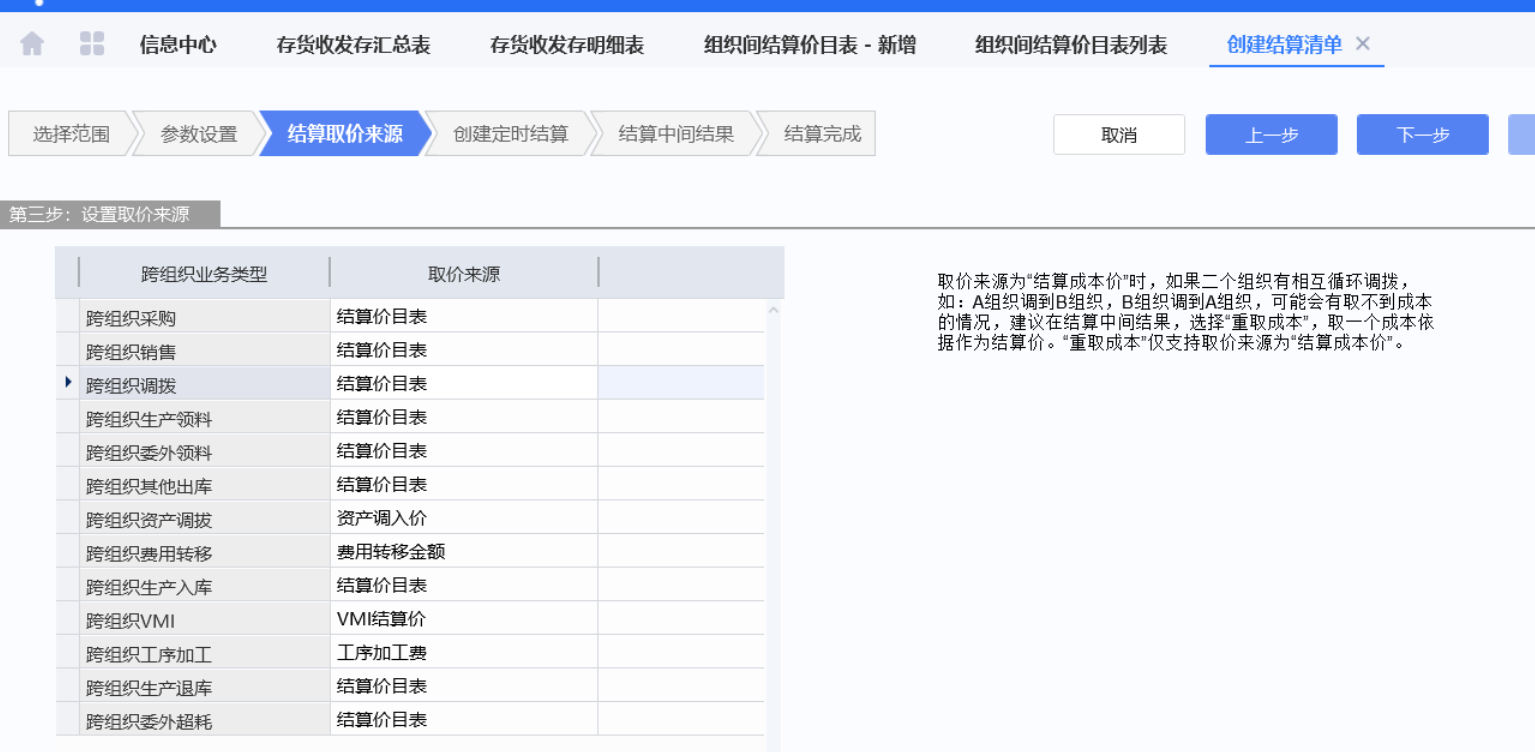This screenshot has height=752, width=1535.
Task: Open the app grid menu icon
Action: pos(92,44)
